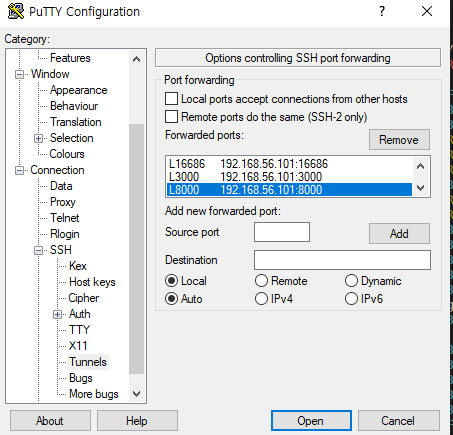Close the PuTTY Configuration window

[427, 11]
